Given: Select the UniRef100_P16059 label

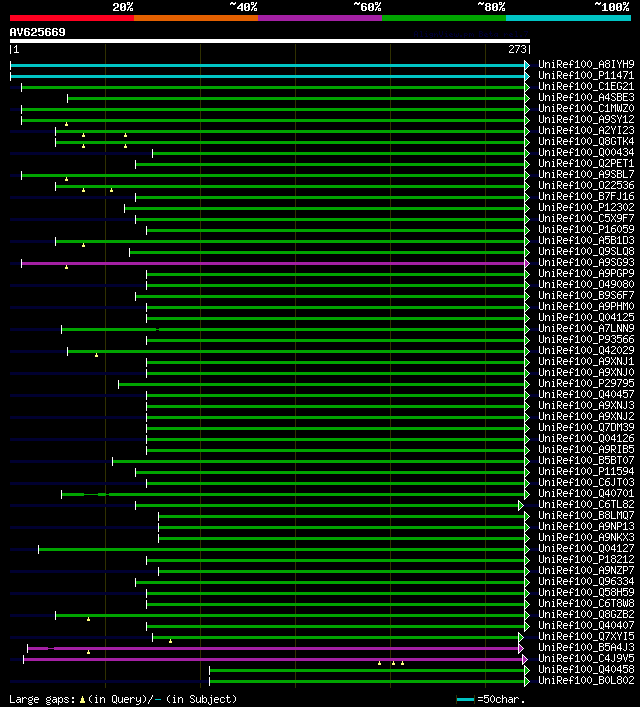Looking at the screenshot, I should point(586,229).
